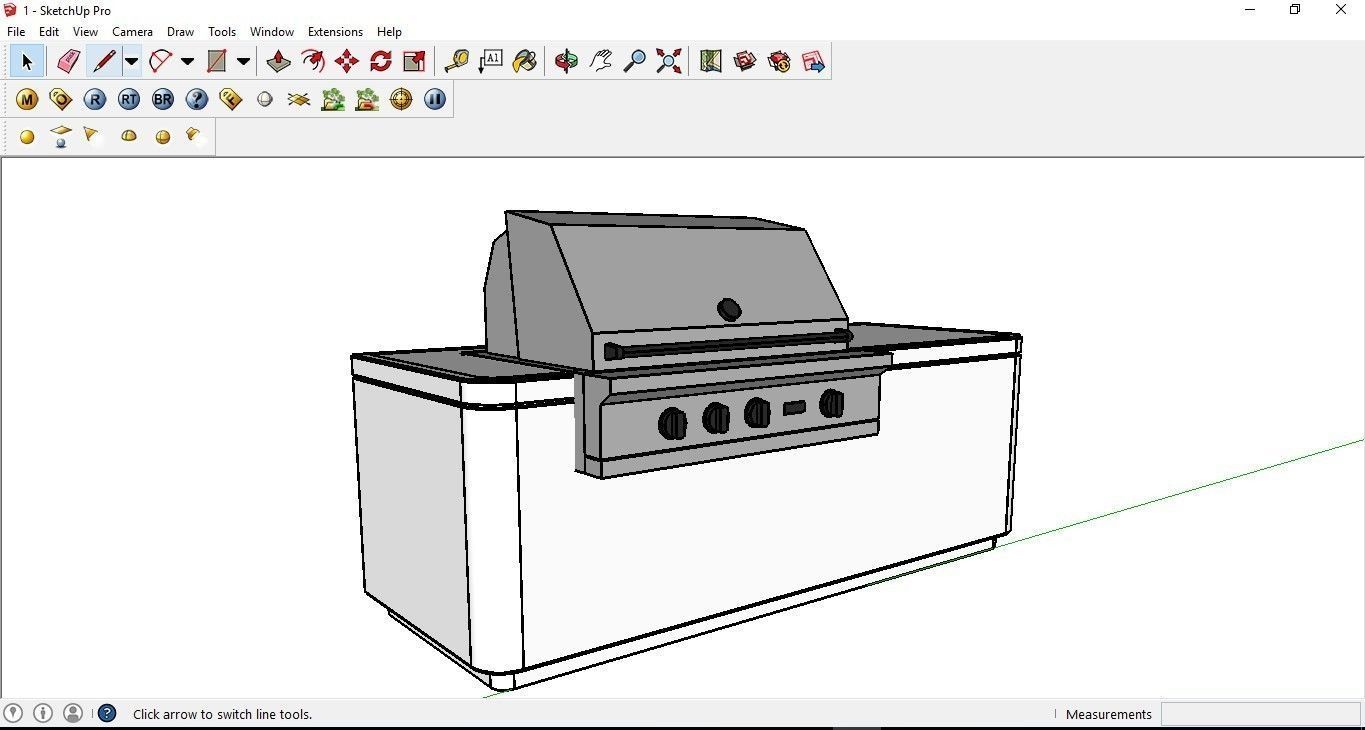Screen dimensions: 1365x730
Task: Activate the Orbit camera tool
Action: [x=567, y=62]
